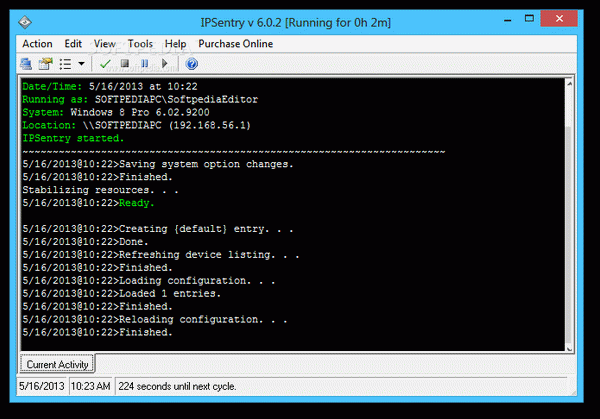Open the properties toolbar icon with folder

(x=45, y=64)
